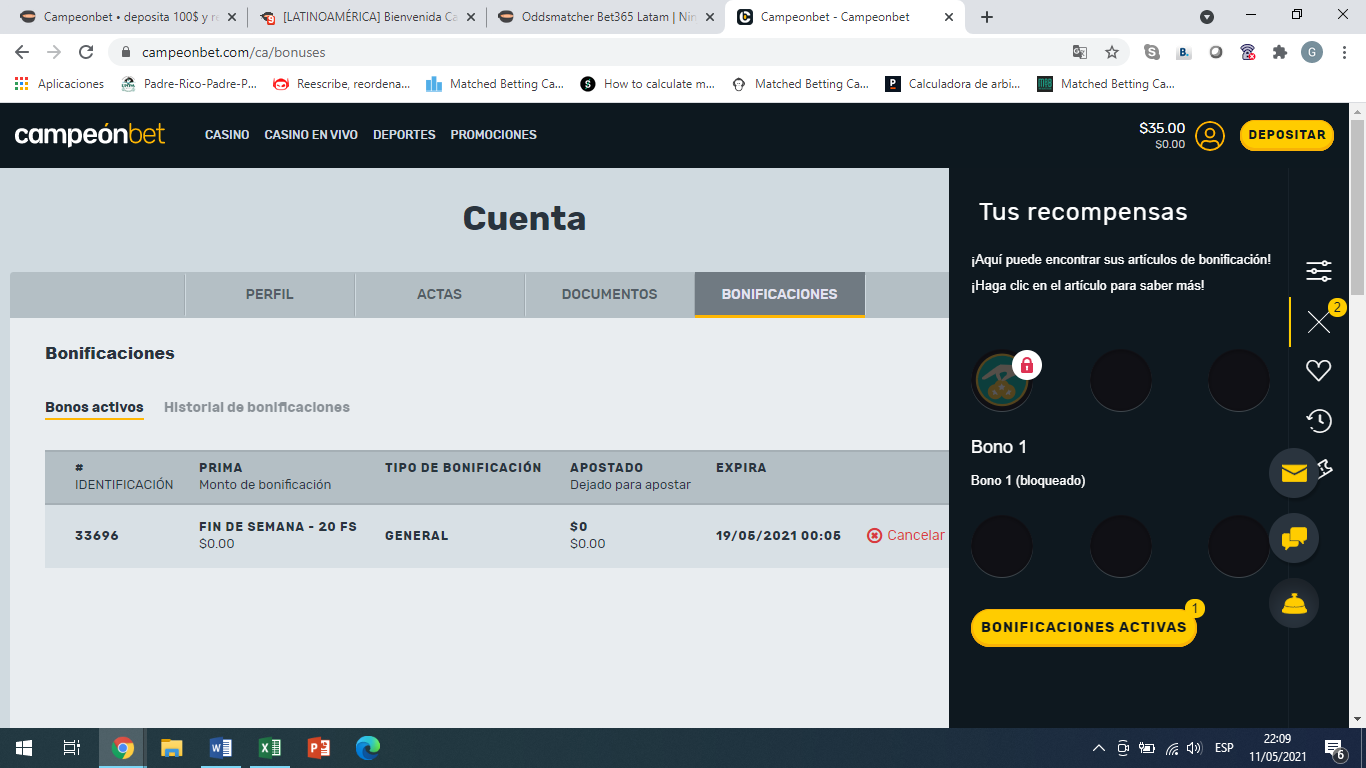Click the $35.00 account balance

[x=1162, y=128]
